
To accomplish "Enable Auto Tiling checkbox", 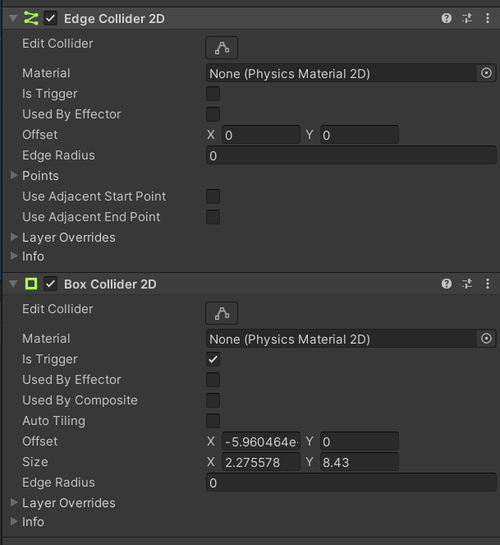I will (213, 421).
